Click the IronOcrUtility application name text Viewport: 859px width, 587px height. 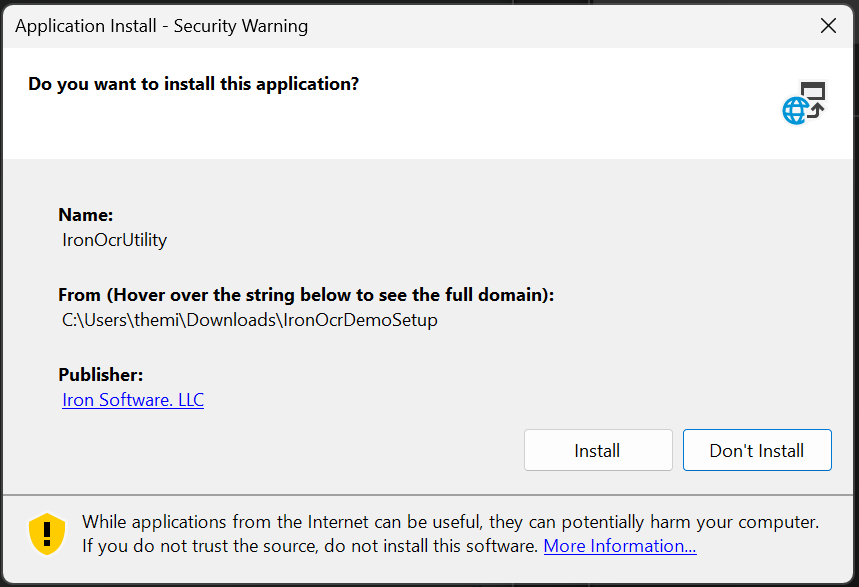pyautogui.click(x=114, y=240)
